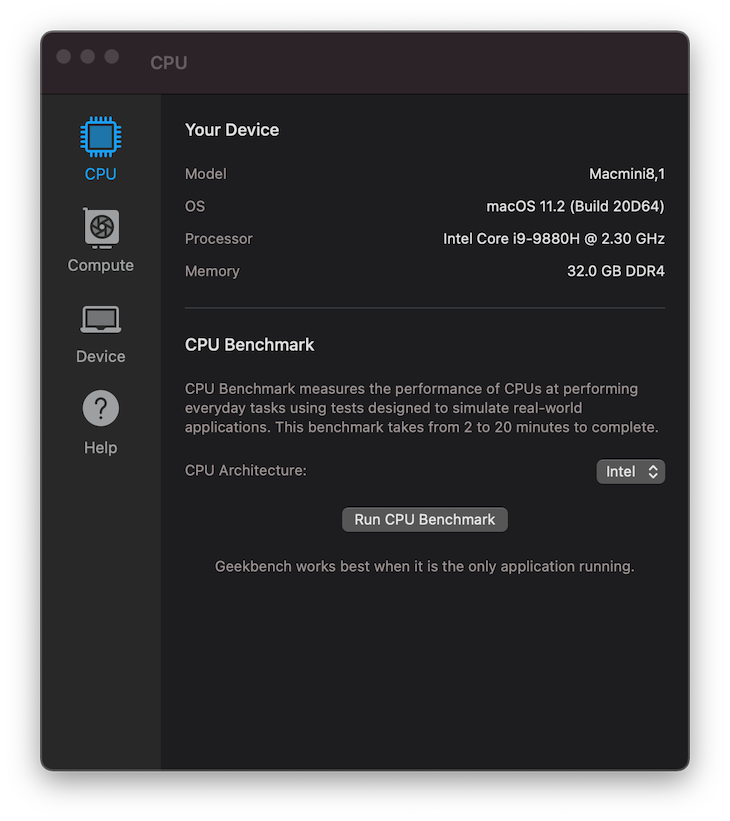
Task: Minimize the window with the middle title bar dot
Action: point(87,57)
